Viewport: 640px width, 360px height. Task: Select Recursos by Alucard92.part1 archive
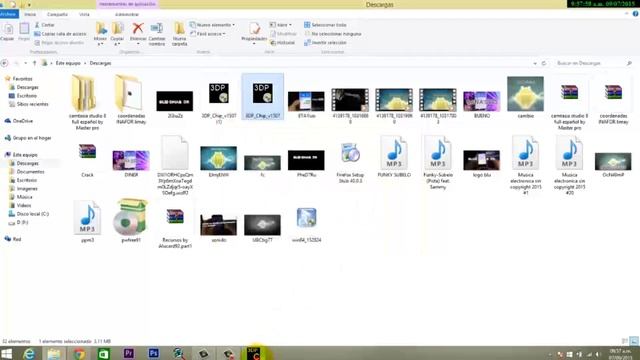click(x=175, y=227)
